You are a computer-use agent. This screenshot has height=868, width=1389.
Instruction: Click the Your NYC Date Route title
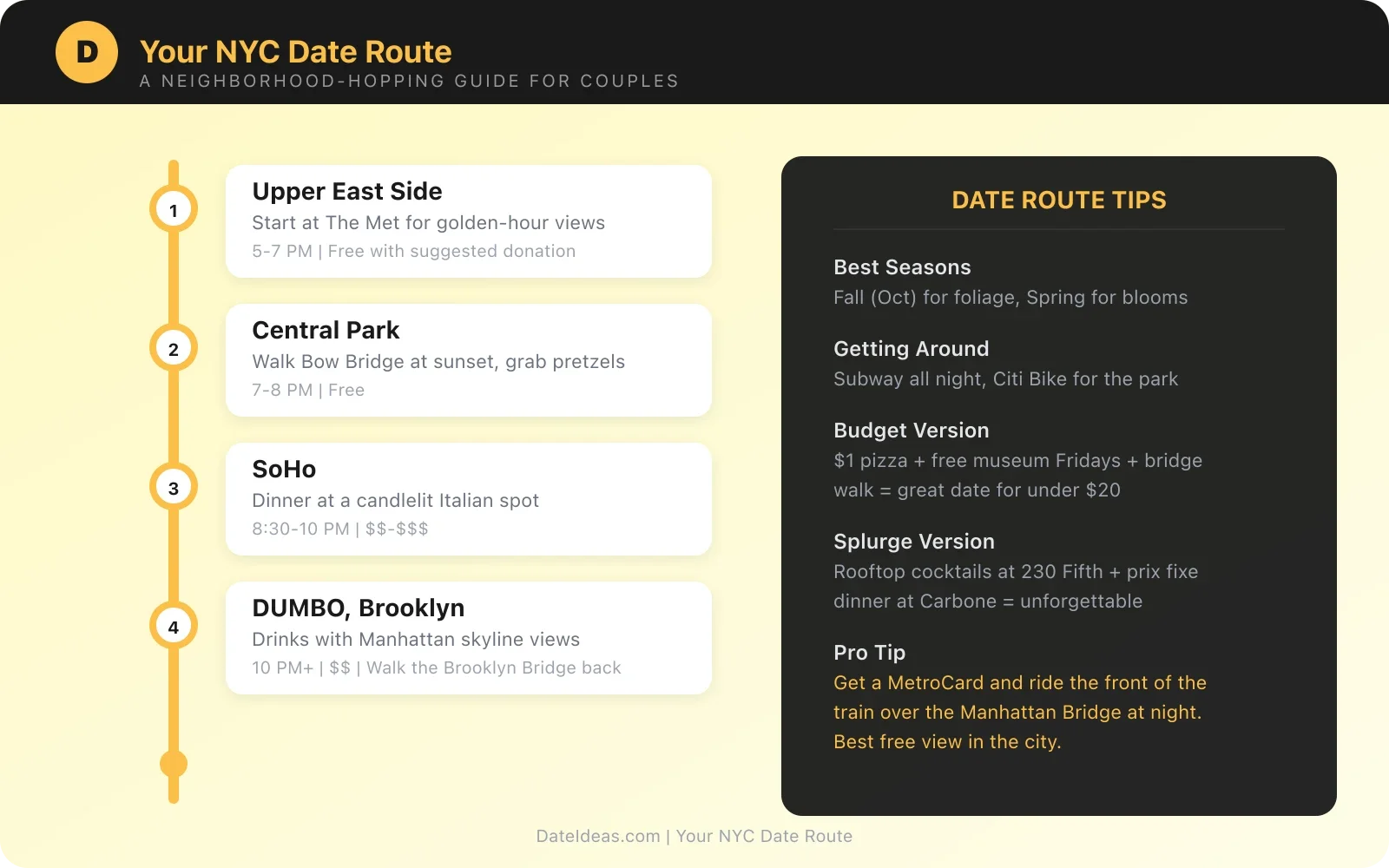(296, 51)
